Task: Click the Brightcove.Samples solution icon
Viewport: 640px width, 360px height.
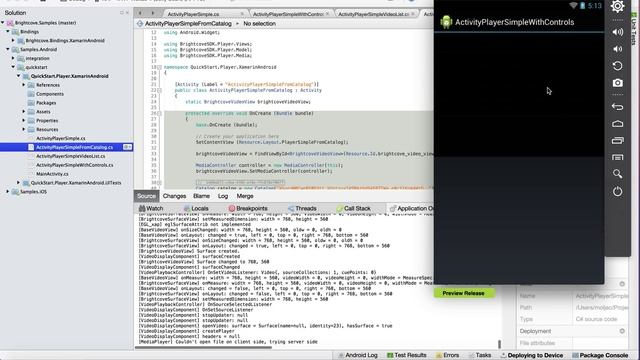Action: click(x=10, y=23)
